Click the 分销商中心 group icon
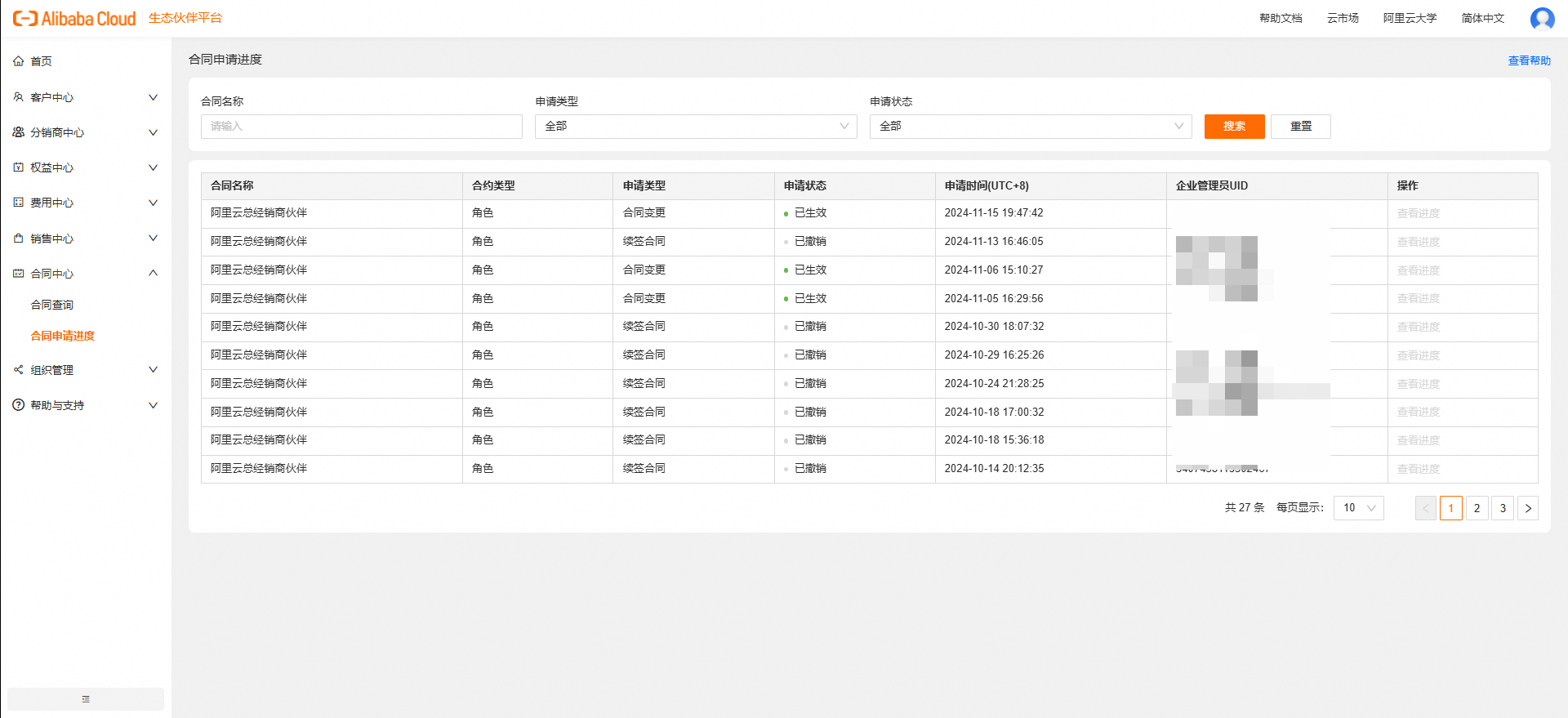The width and height of the screenshot is (1568, 718). [x=19, y=132]
